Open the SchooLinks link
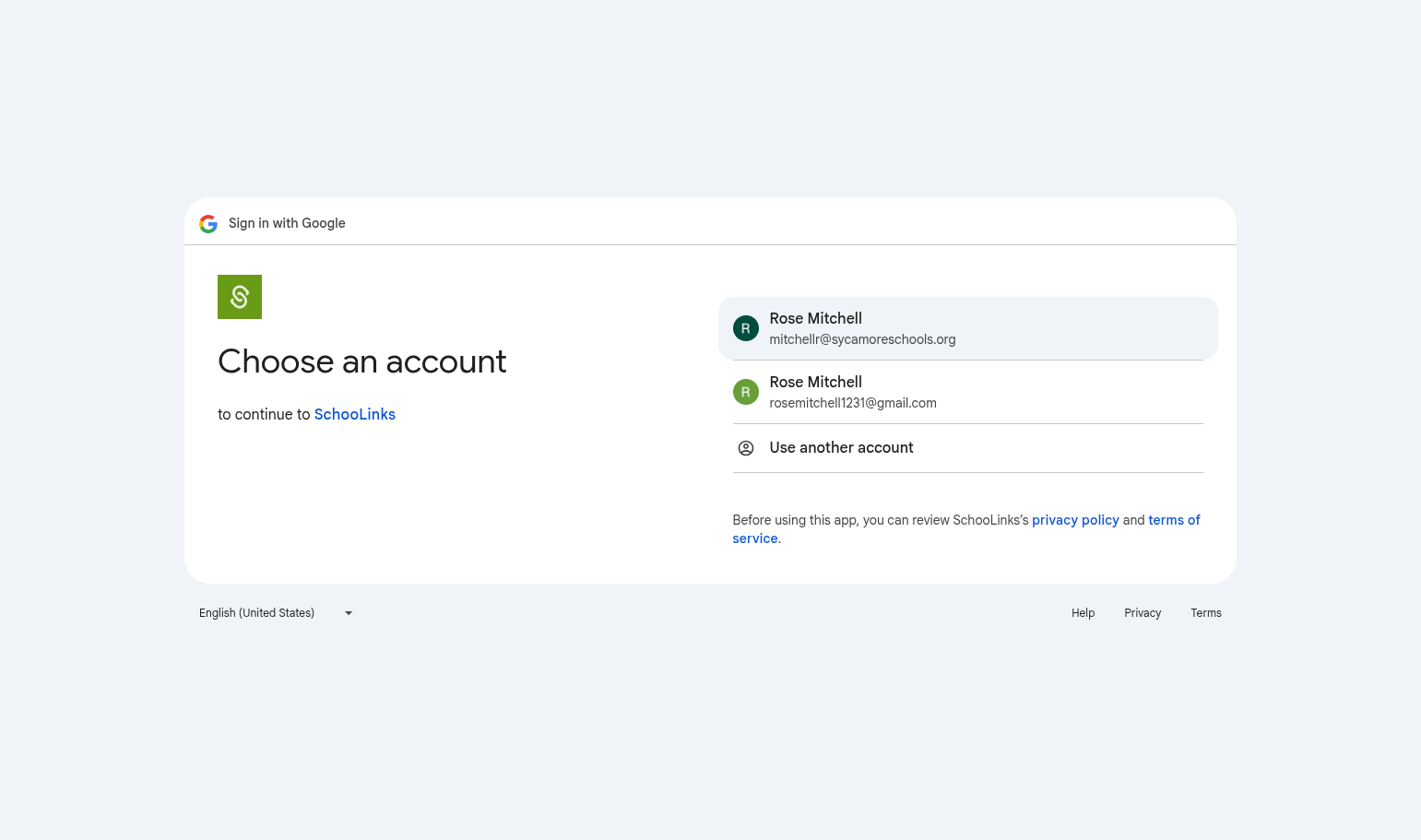Screen dimensions: 1421x840 [x=355, y=414]
